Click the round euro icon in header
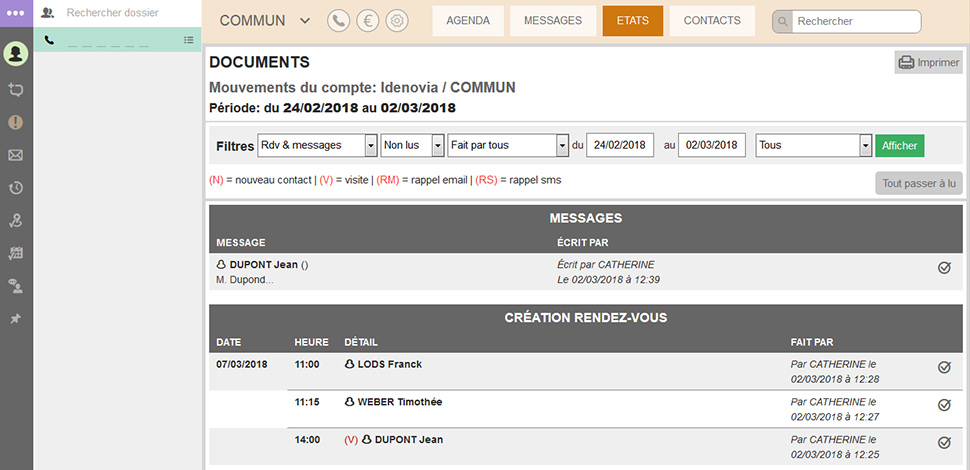This screenshot has height=470, width=970. [x=367, y=21]
